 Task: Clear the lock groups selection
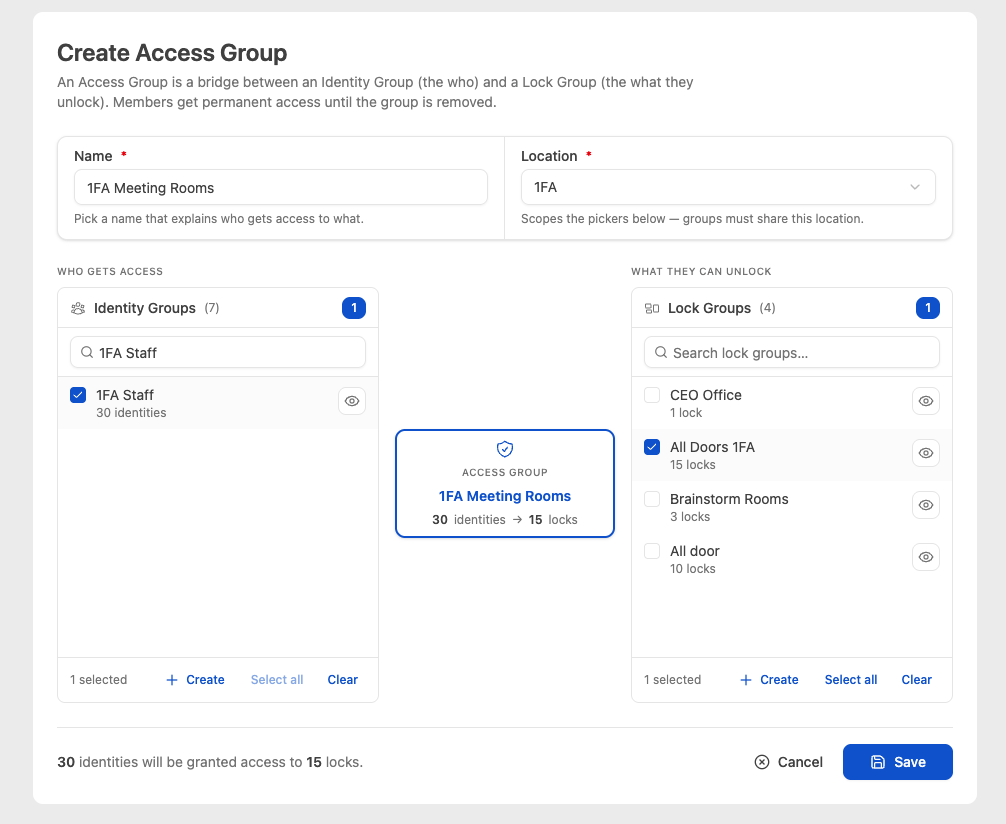click(916, 680)
